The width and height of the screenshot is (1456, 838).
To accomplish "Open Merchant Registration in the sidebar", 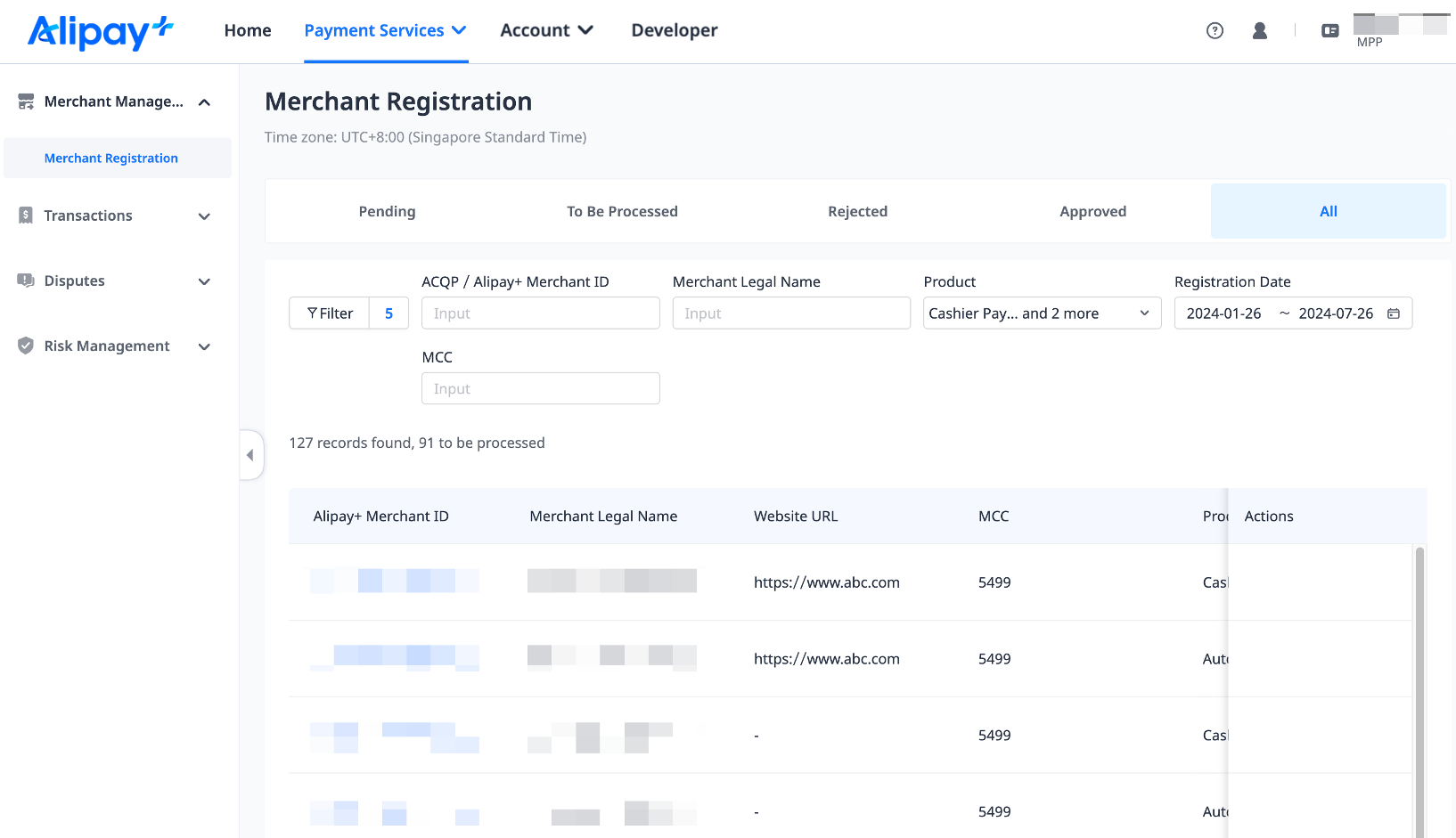I will (111, 159).
